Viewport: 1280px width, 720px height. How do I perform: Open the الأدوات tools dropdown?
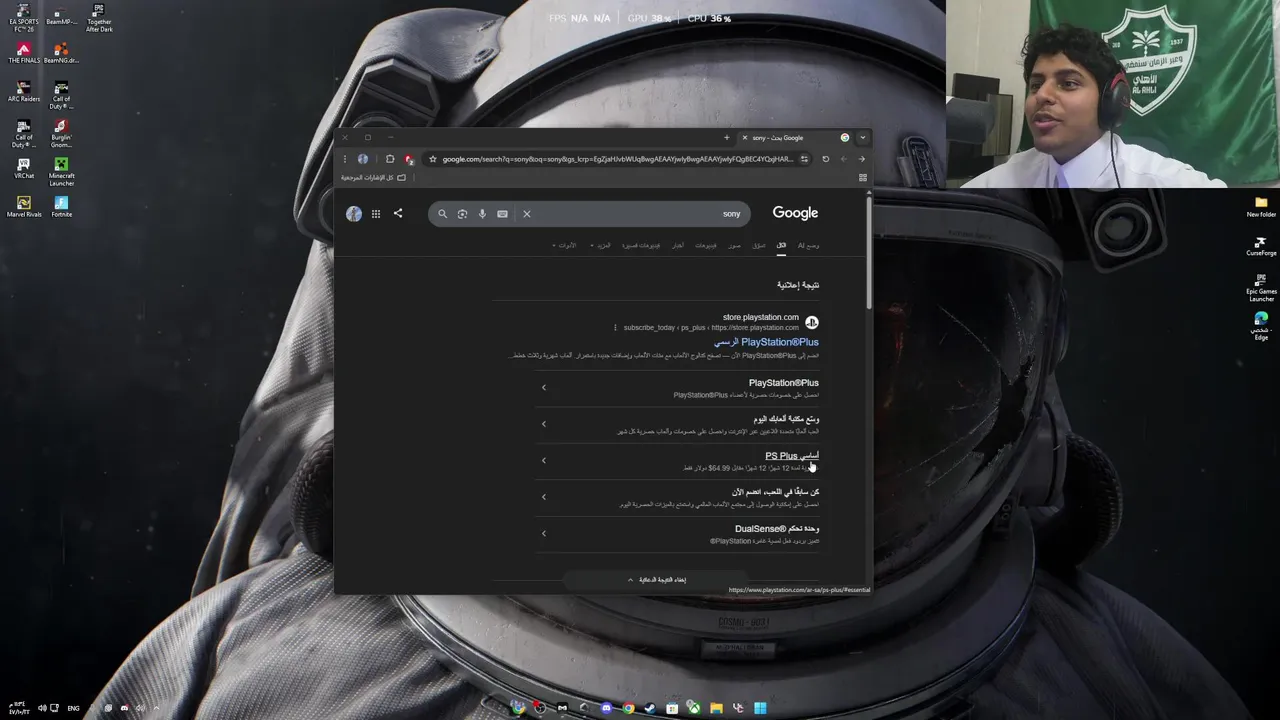tap(565, 245)
